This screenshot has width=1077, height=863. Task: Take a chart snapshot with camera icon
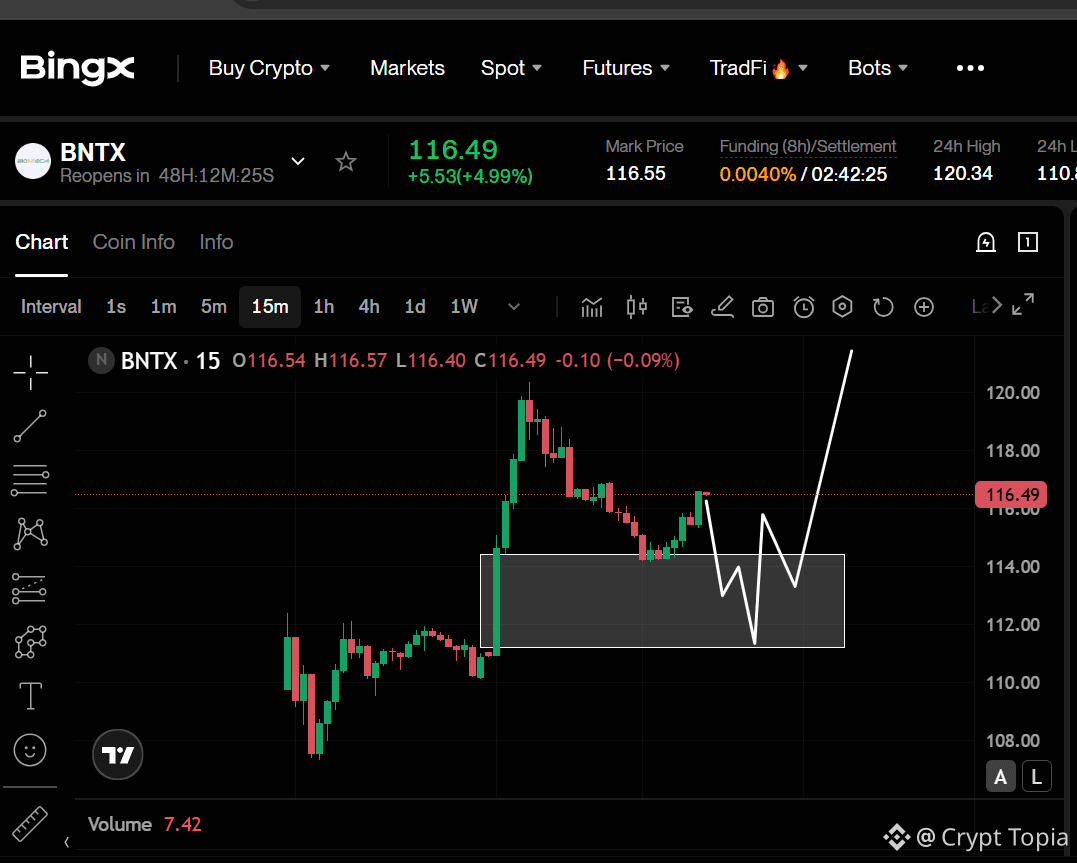click(x=762, y=306)
